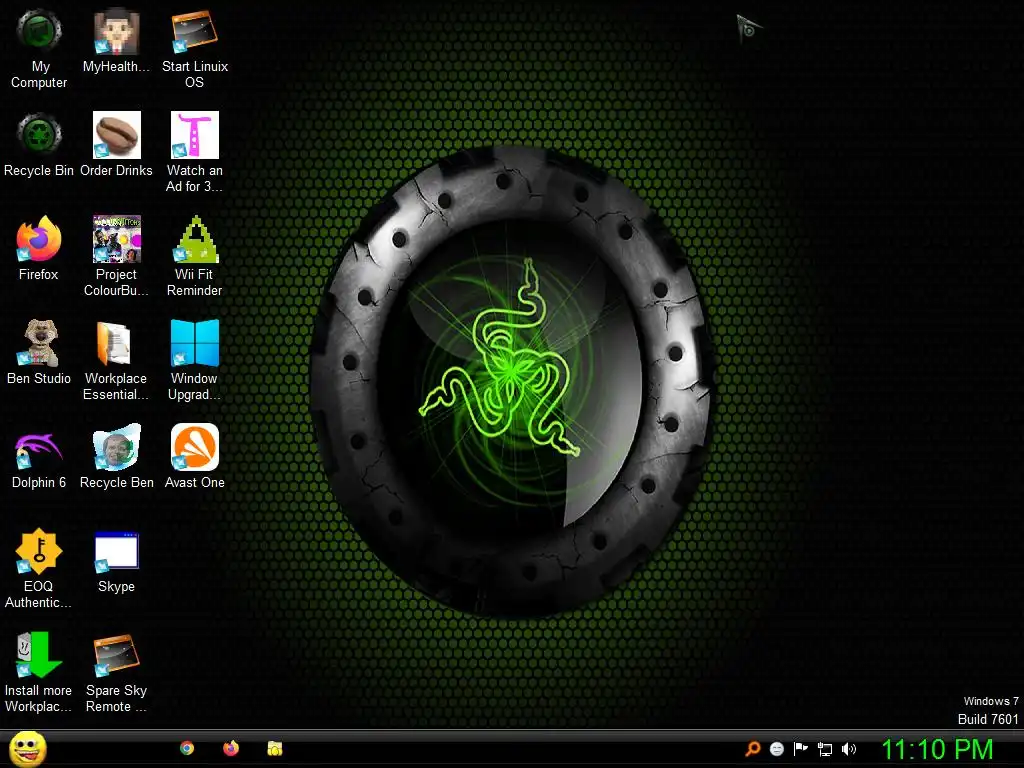Open the volume speaker tray icon

click(x=848, y=749)
